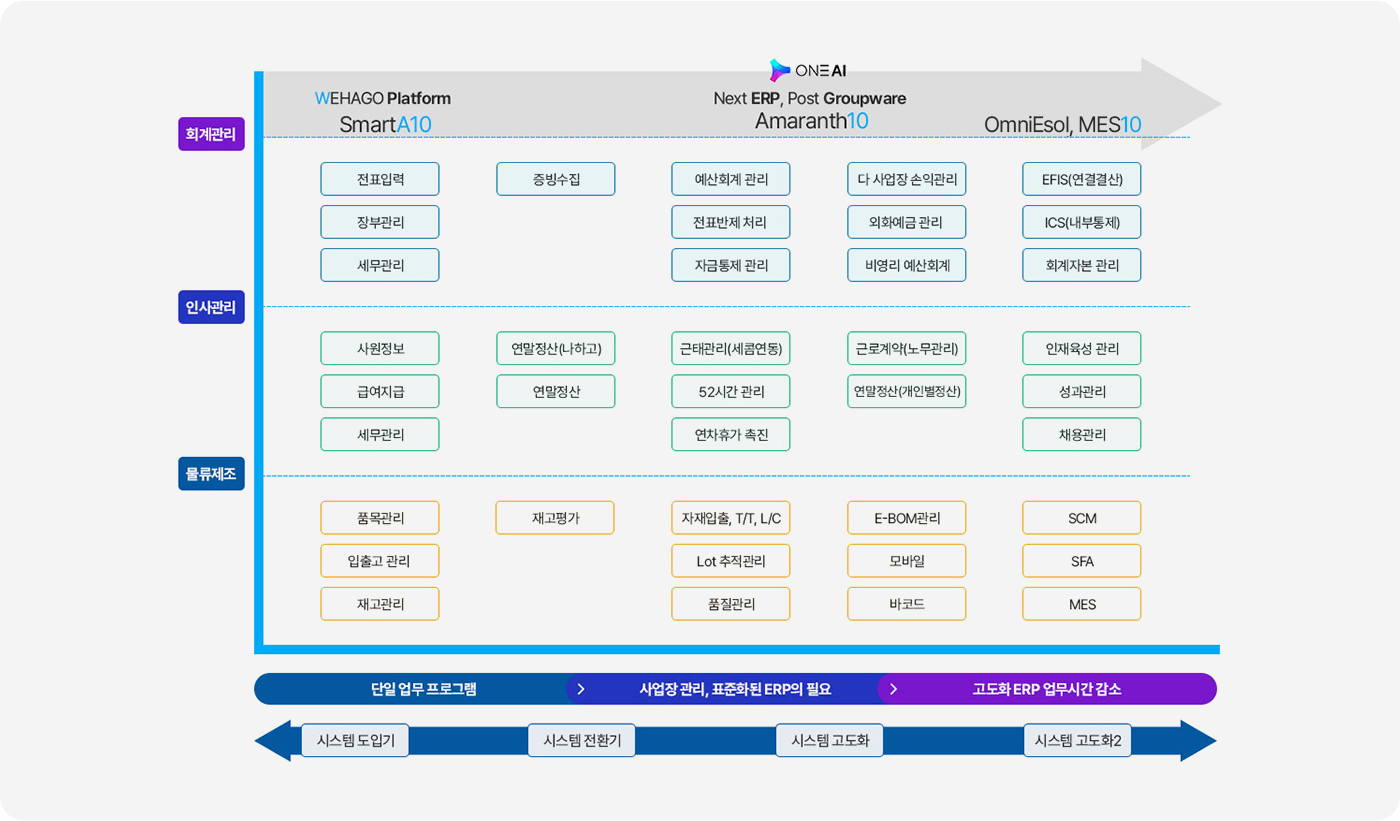
Task: Click the 모바일 box
Action: point(907,560)
